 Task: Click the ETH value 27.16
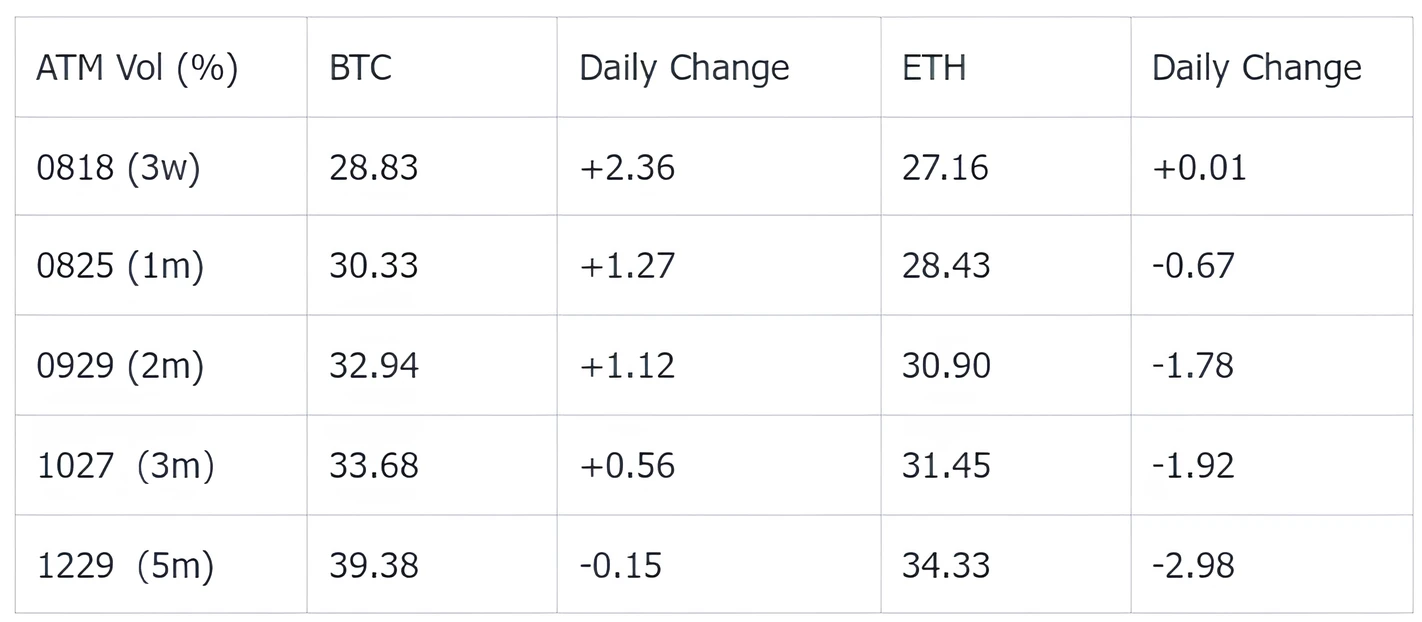pyautogui.click(x=945, y=167)
